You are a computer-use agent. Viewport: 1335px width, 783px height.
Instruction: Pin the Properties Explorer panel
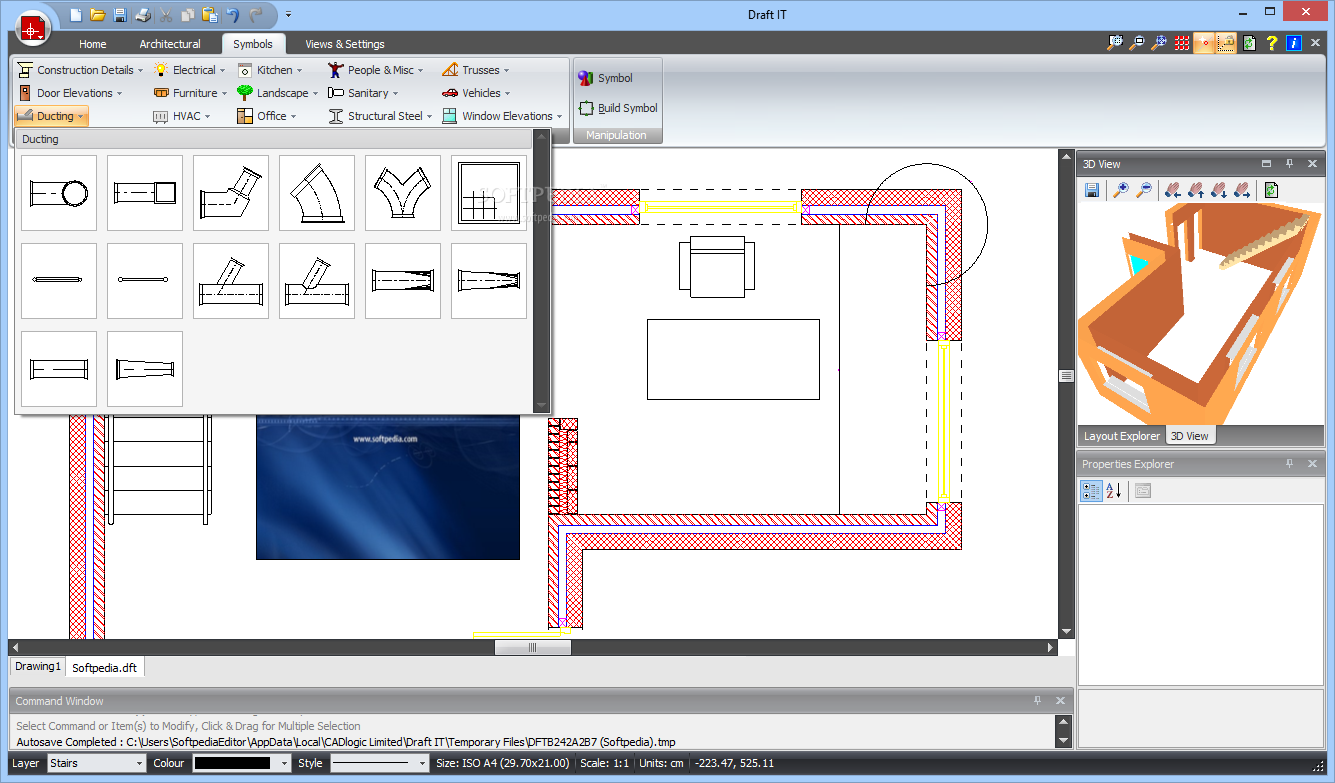point(1290,464)
